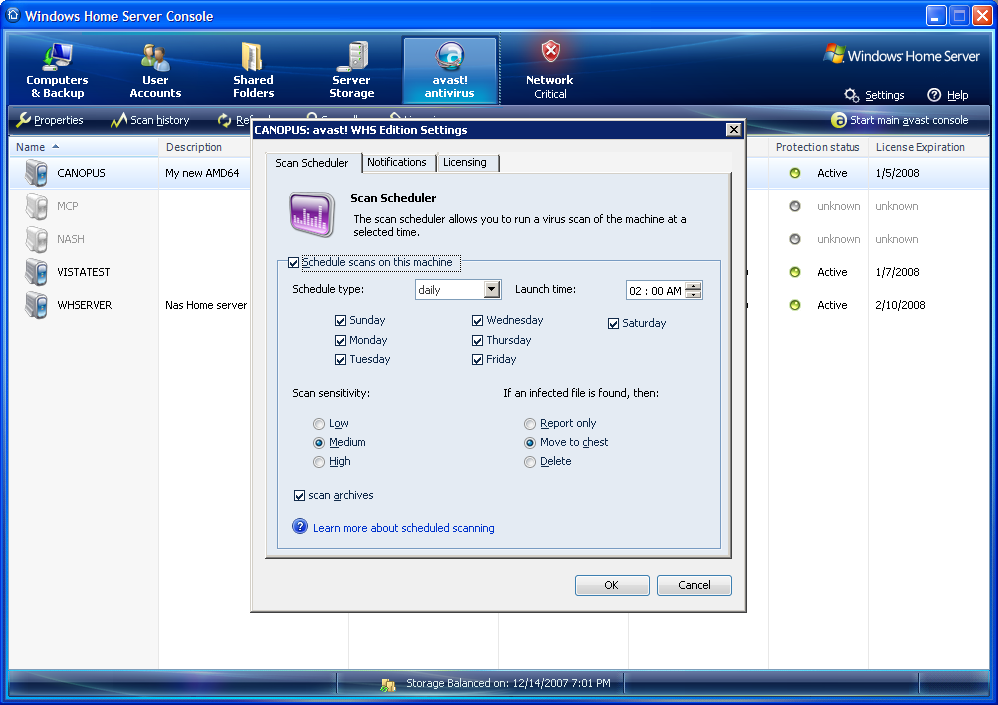This screenshot has height=705, width=998.
Task: Choose Delete for infected files
Action: click(x=530, y=462)
